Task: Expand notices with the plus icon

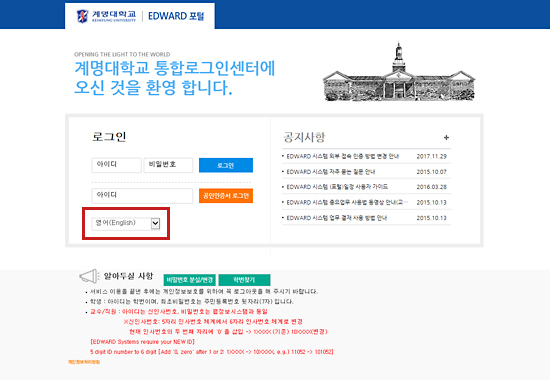Action: click(x=446, y=138)
